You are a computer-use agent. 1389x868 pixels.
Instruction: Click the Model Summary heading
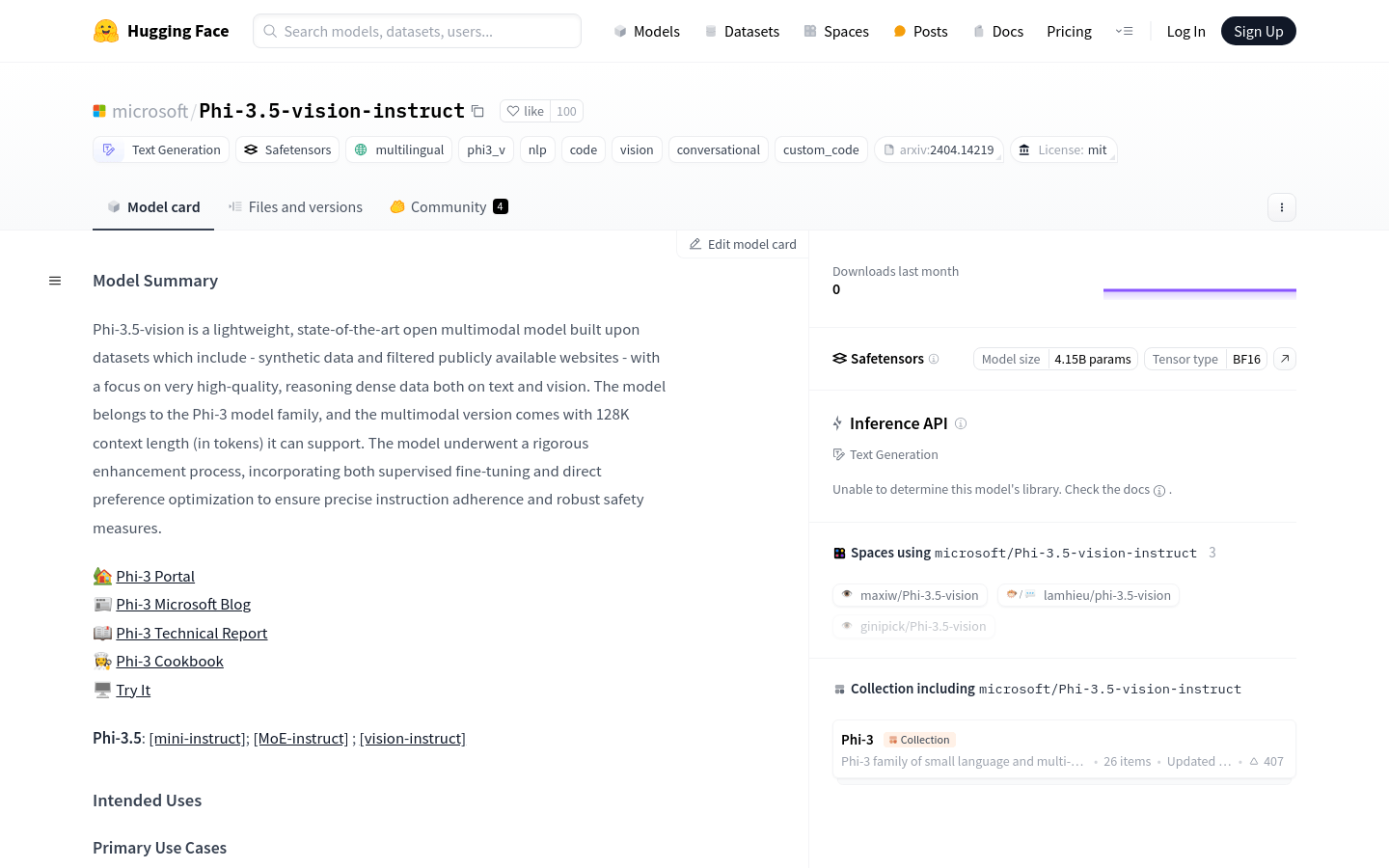coord(155,281)
